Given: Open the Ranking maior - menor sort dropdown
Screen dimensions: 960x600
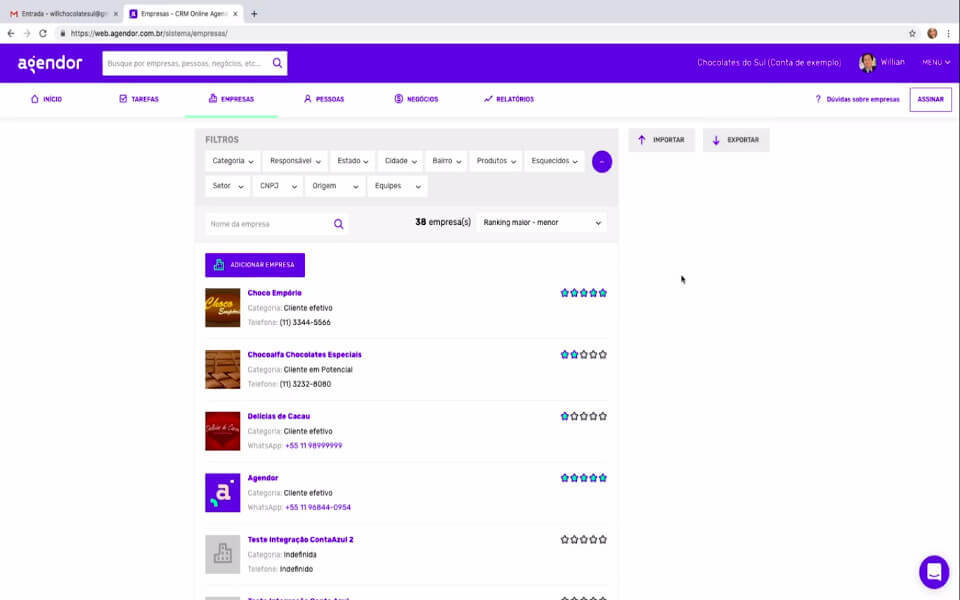Looking at the screenshot, I should 542,223.
